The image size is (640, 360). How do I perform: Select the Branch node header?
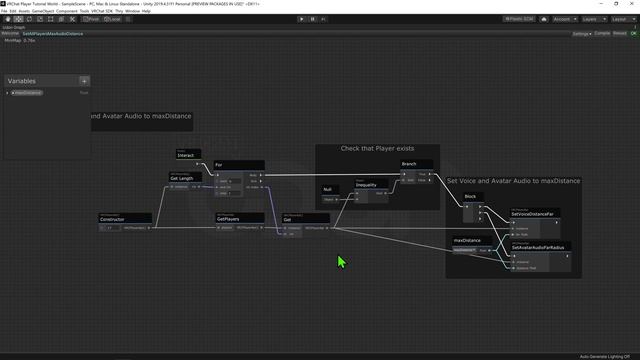(416, 164)
